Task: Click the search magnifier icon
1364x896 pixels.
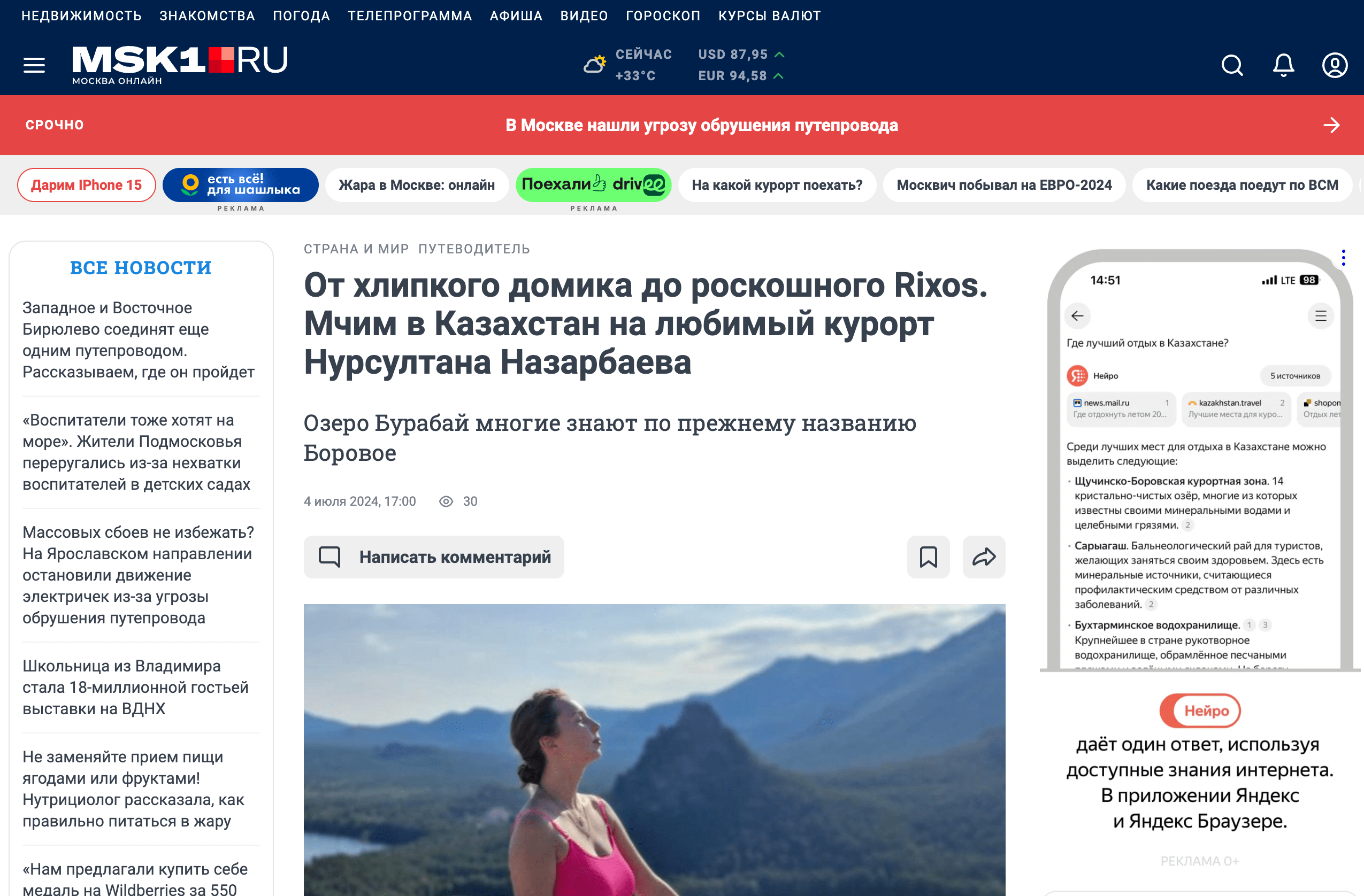Action: (1232, 65)
